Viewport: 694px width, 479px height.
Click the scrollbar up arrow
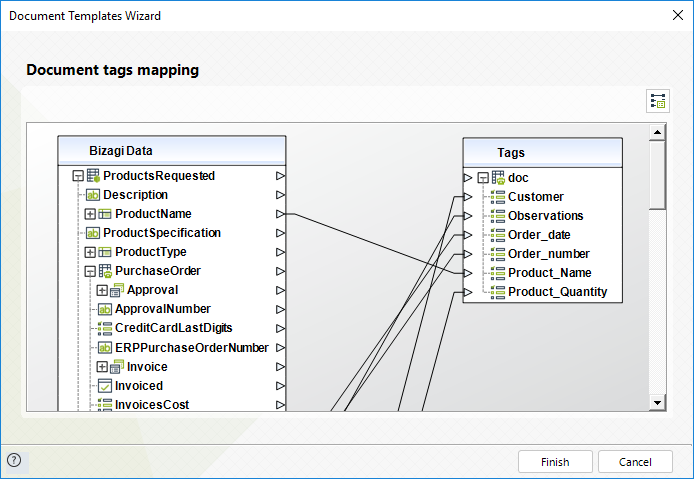coord(657,132)
